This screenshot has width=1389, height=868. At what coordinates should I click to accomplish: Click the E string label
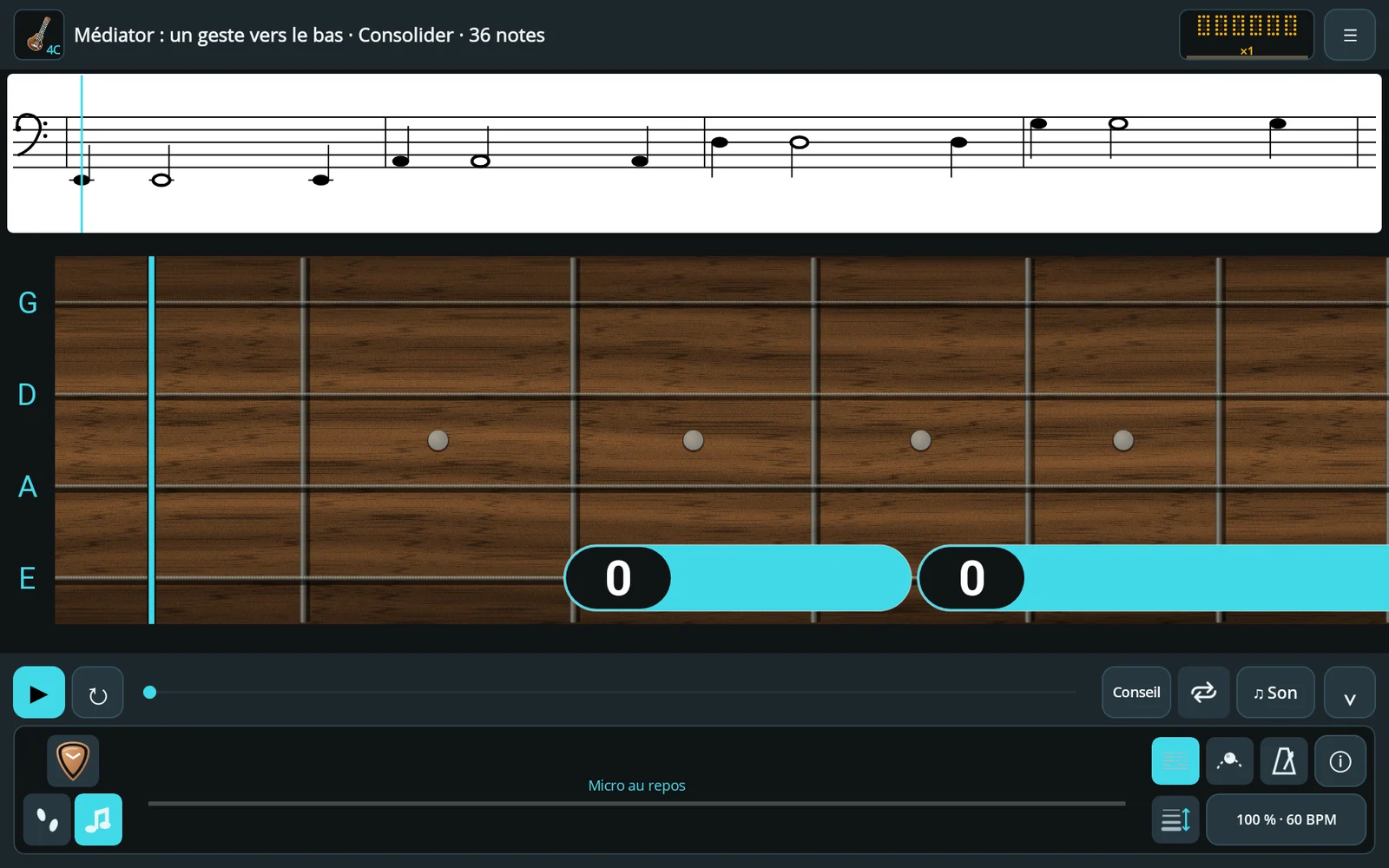point(28,578)
